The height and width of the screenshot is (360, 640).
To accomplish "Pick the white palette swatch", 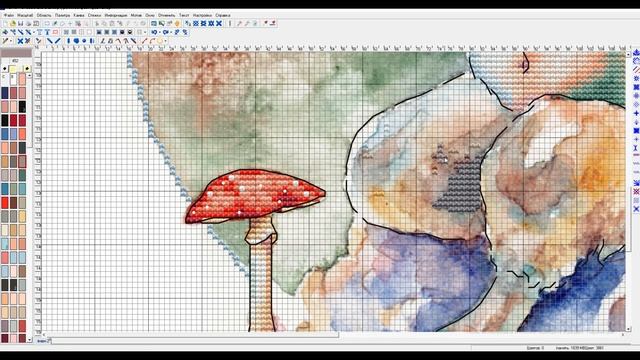I will 13,79.
